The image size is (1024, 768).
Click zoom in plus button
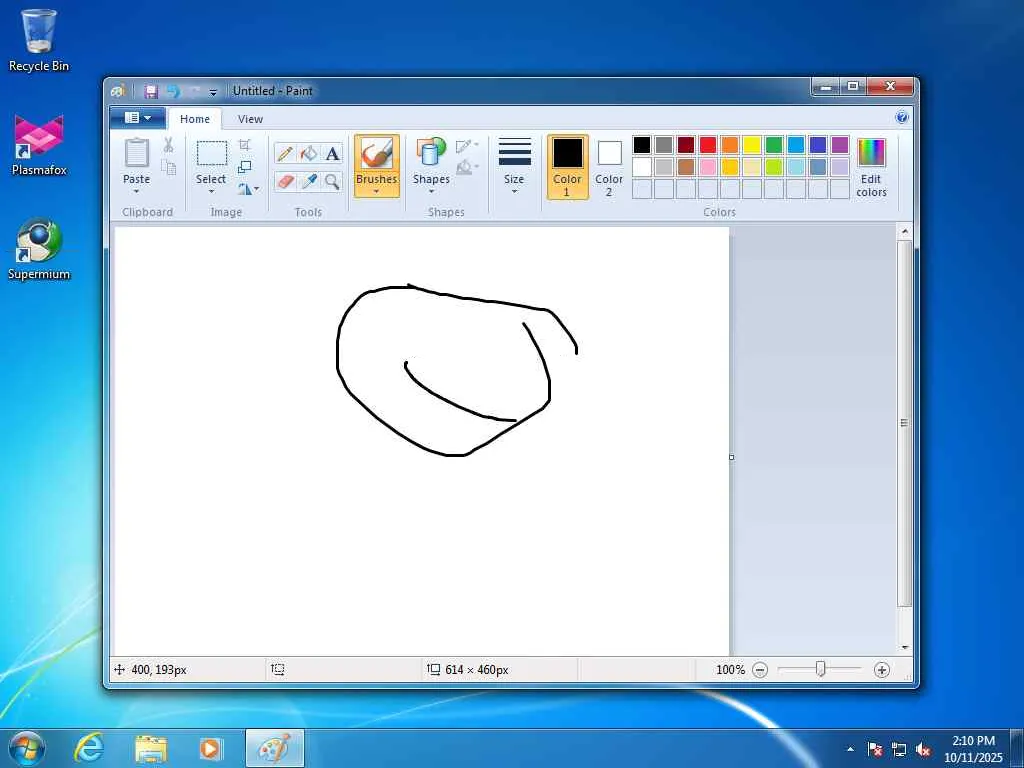tap(882, 670)
